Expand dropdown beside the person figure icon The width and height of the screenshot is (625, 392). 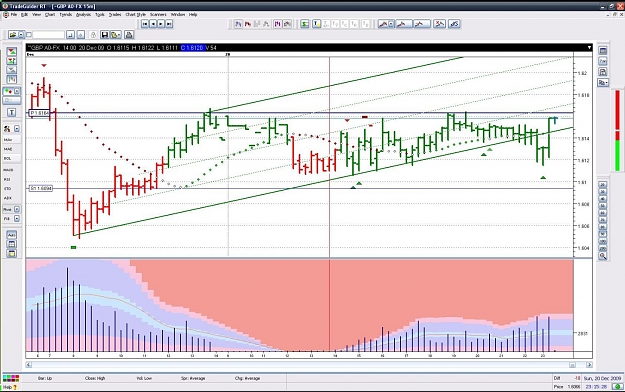17,129
